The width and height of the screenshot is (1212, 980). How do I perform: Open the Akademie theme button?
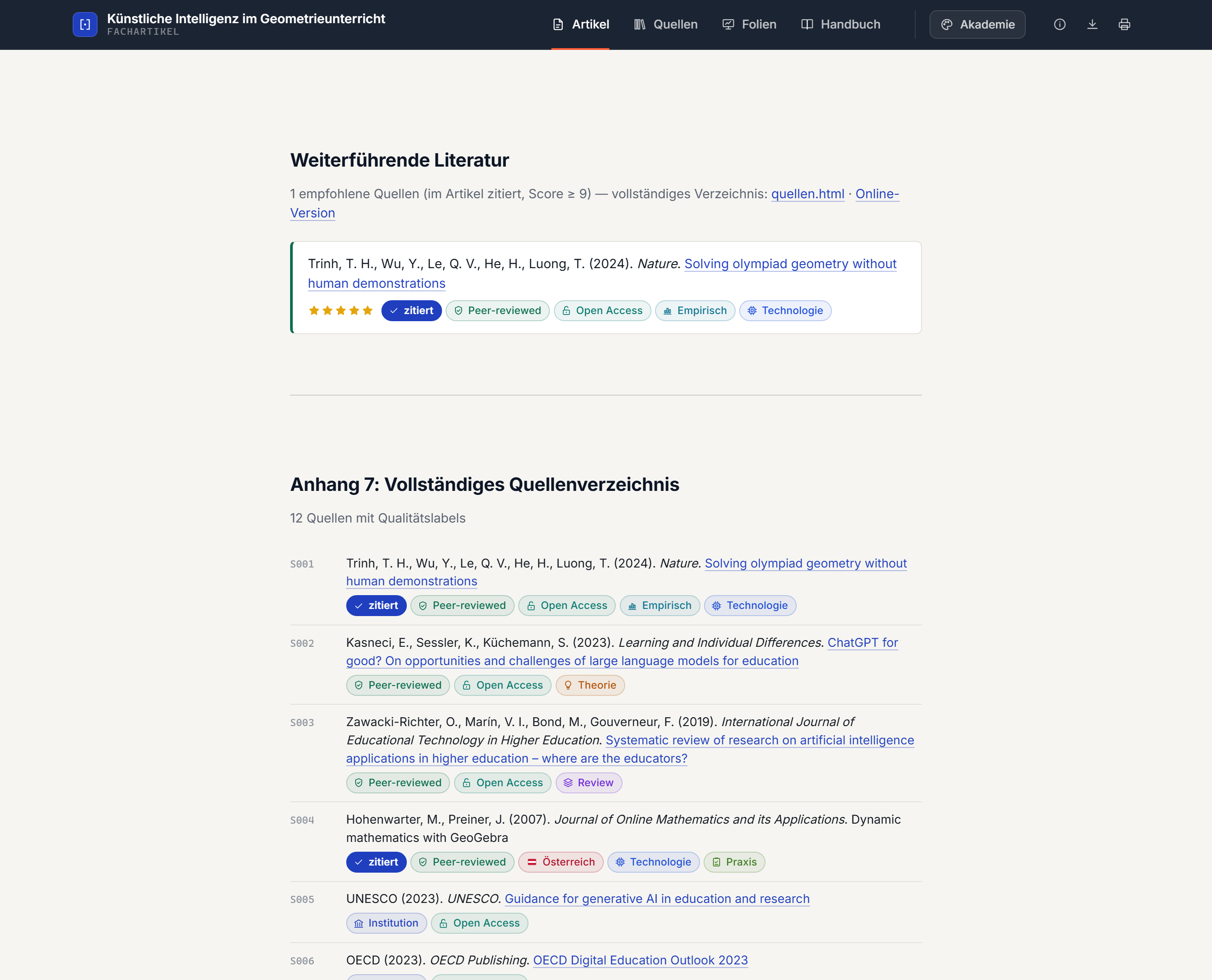click(977, 24)
